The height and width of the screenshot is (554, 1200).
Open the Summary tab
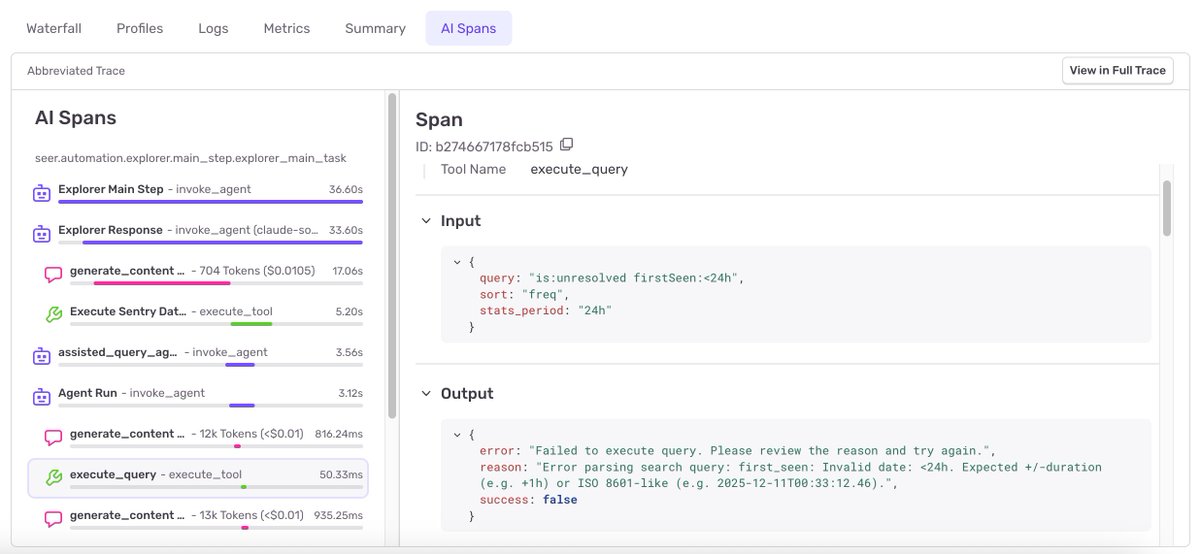tap(375, 28)
